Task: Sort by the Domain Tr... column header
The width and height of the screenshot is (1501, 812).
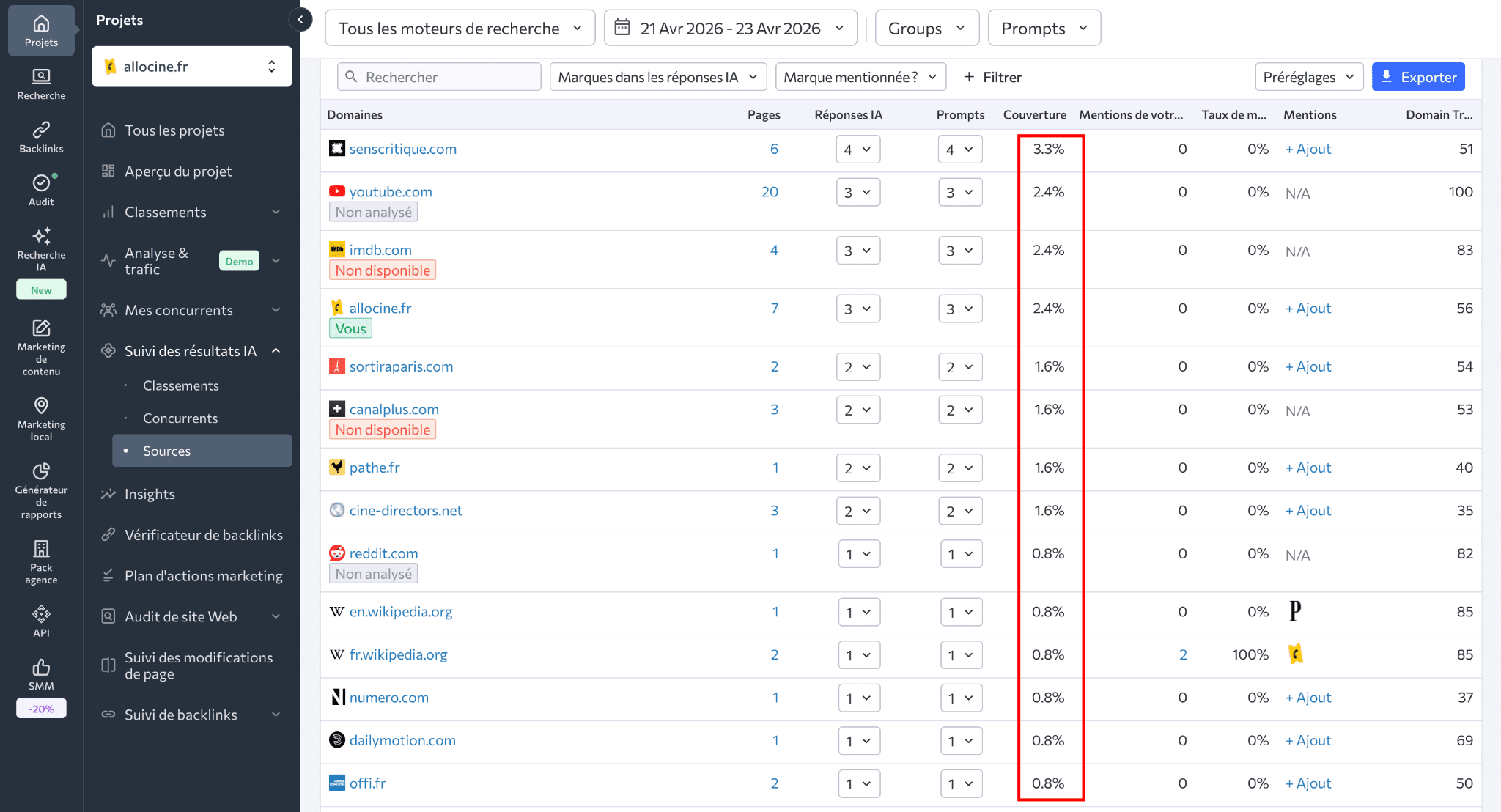Action: [x=1439, y=114]
